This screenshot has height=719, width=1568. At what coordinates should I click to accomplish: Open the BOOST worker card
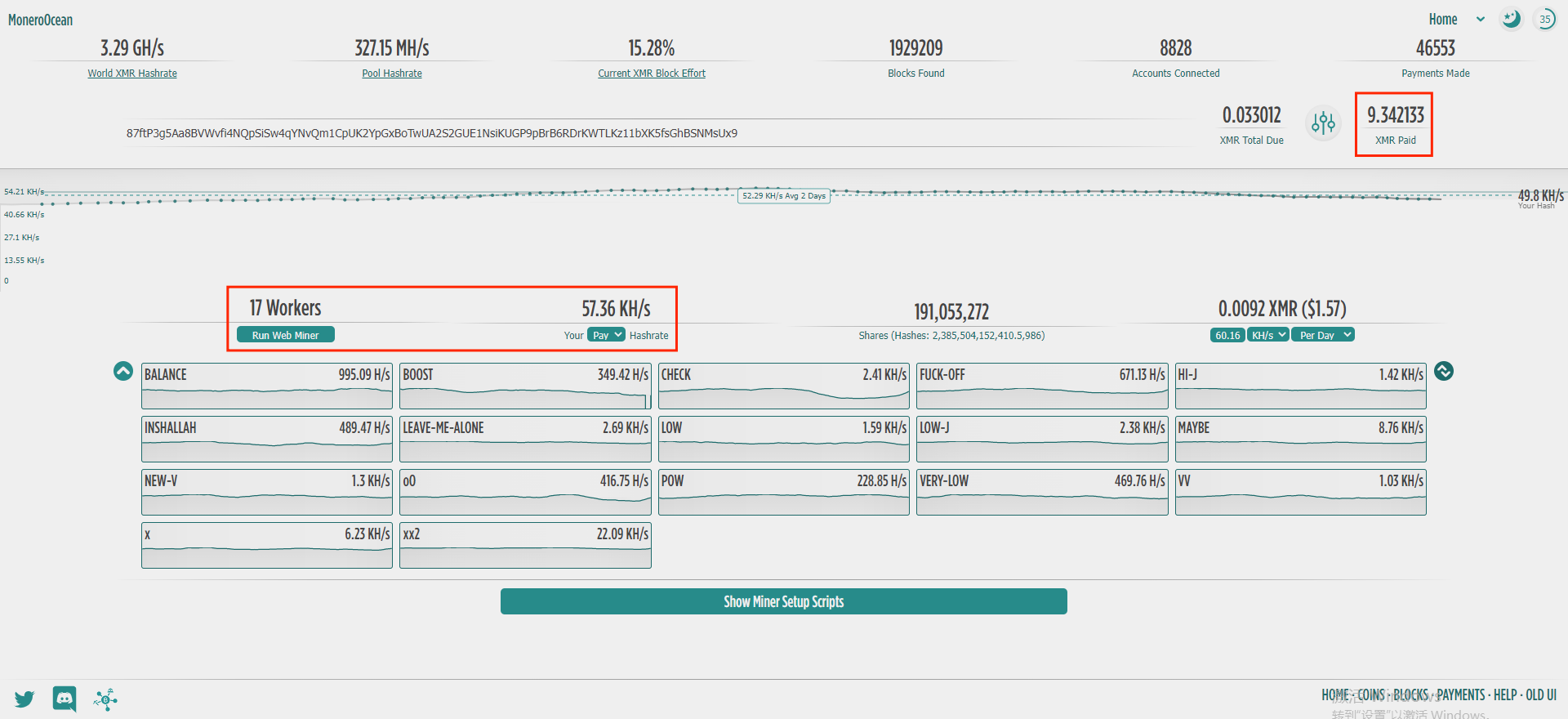pyautogui.click(x=525, y=386)
